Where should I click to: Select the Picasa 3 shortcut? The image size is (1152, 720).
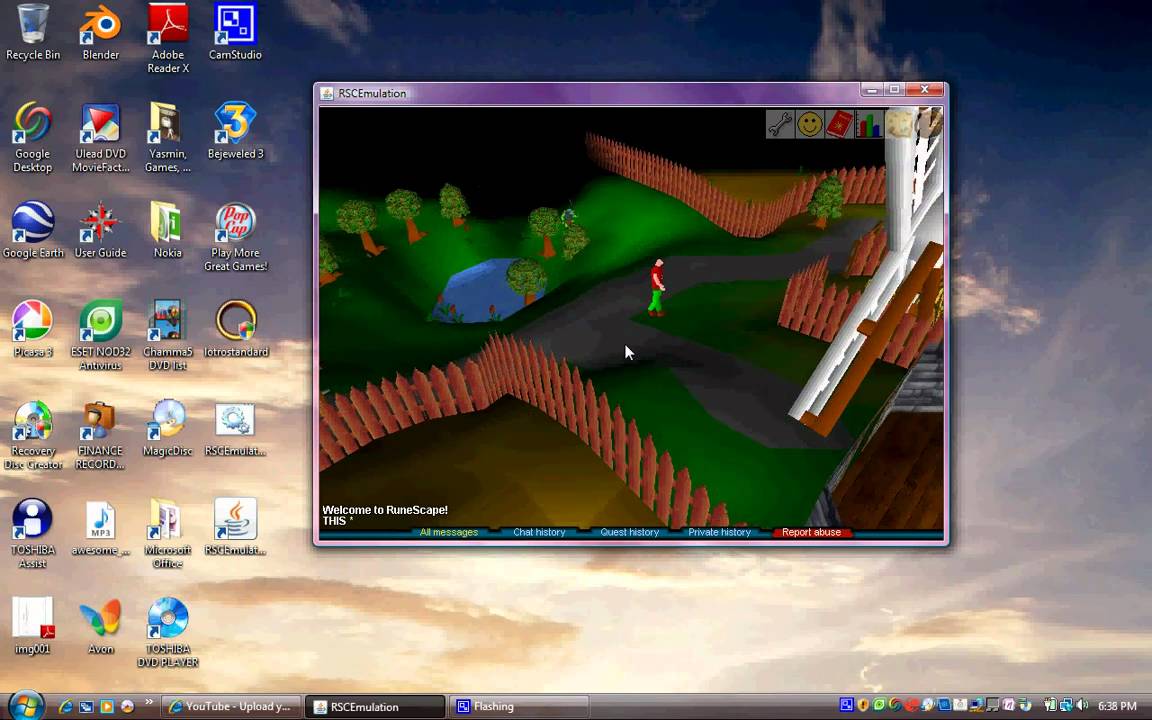(x=33, y=329)
